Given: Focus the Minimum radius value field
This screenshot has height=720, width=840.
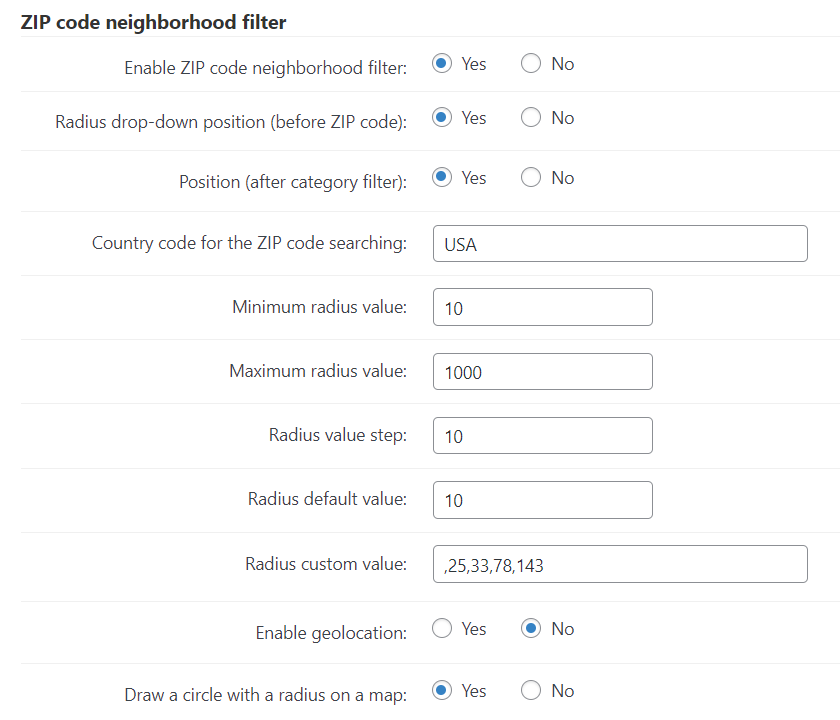Looking at the screenshot, I should coord(543,308).
